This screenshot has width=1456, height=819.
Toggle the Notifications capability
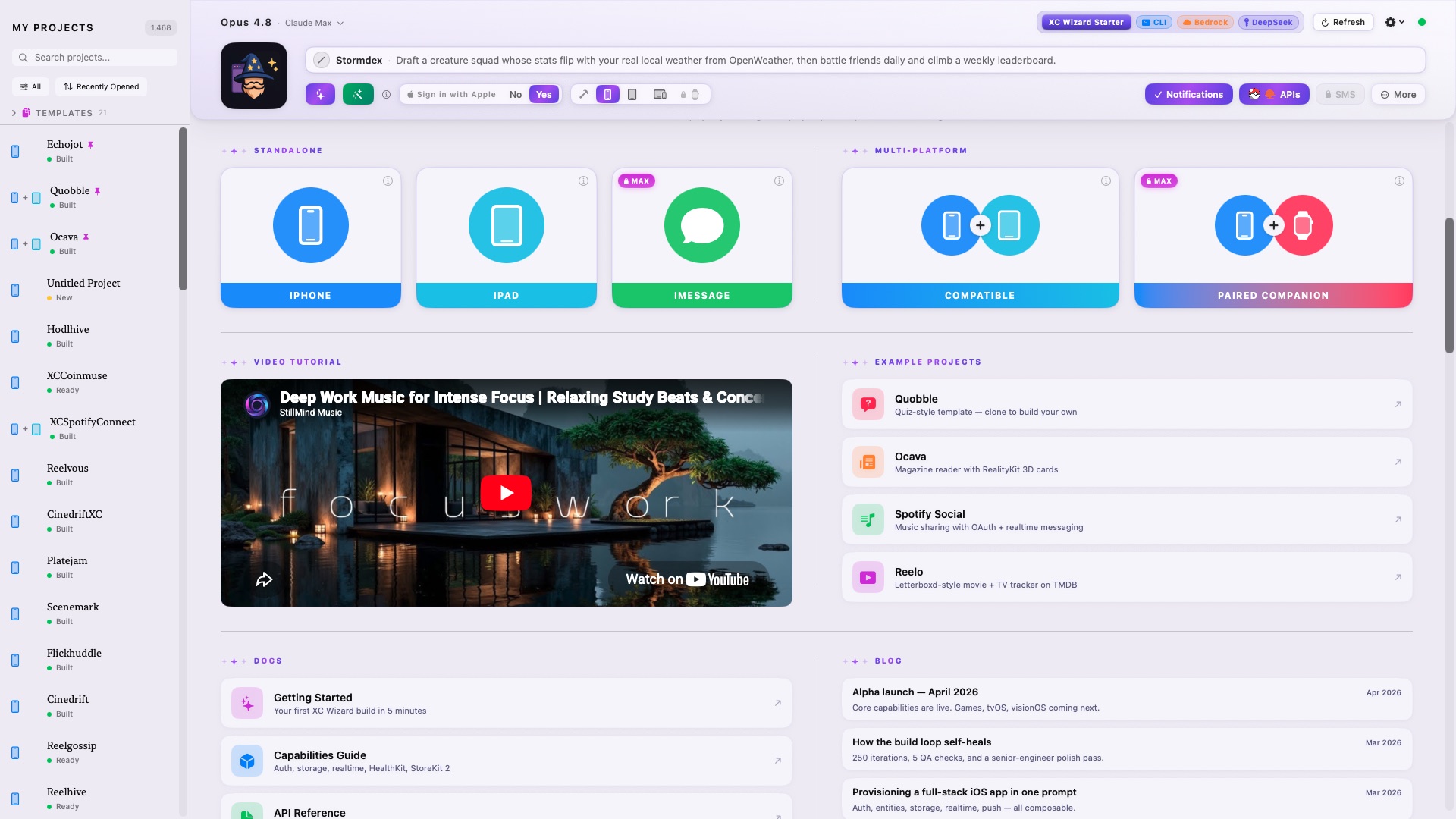pos(1188,94)
